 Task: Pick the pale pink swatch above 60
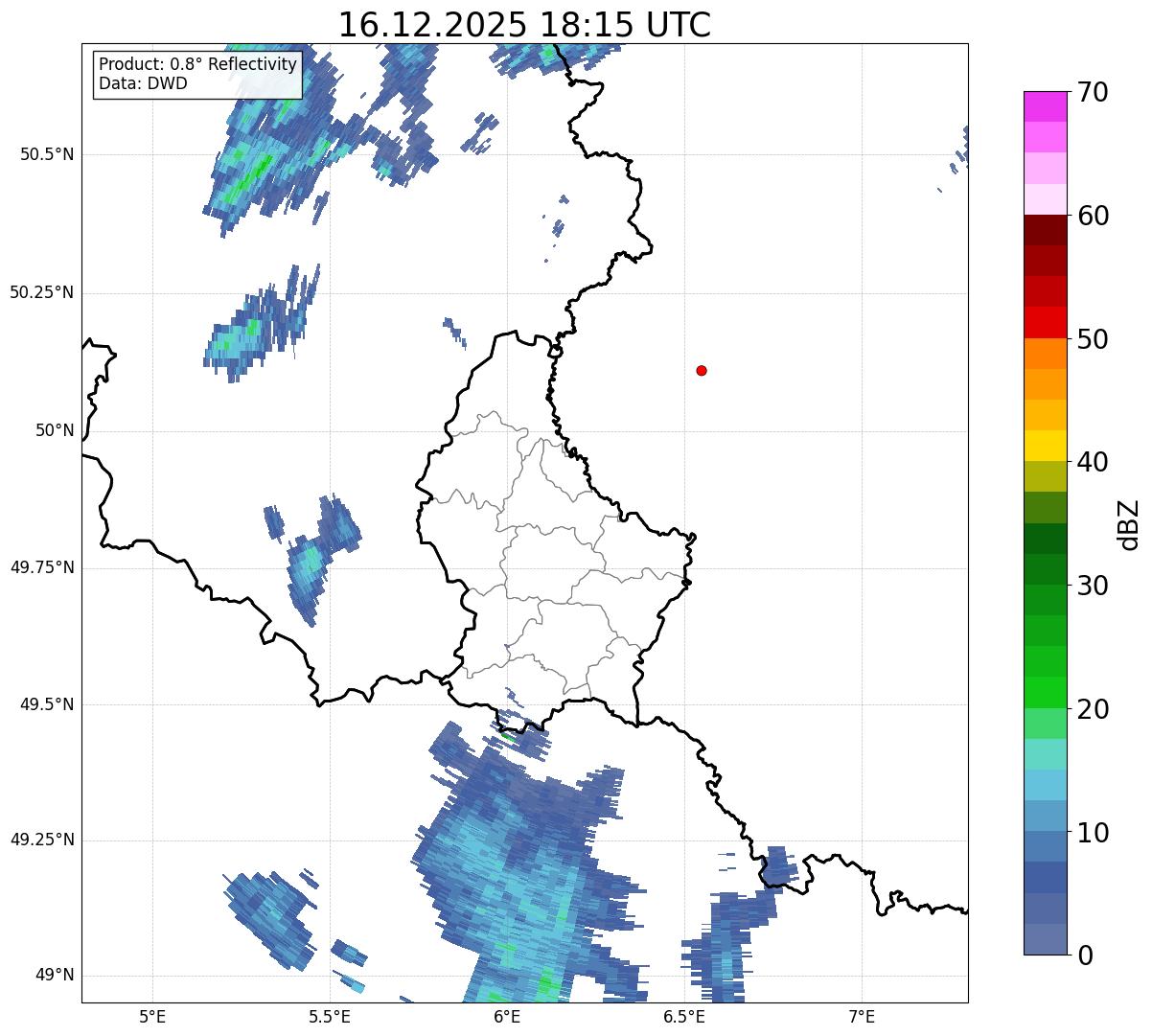pyautogui.click(x=1045, y=199)
